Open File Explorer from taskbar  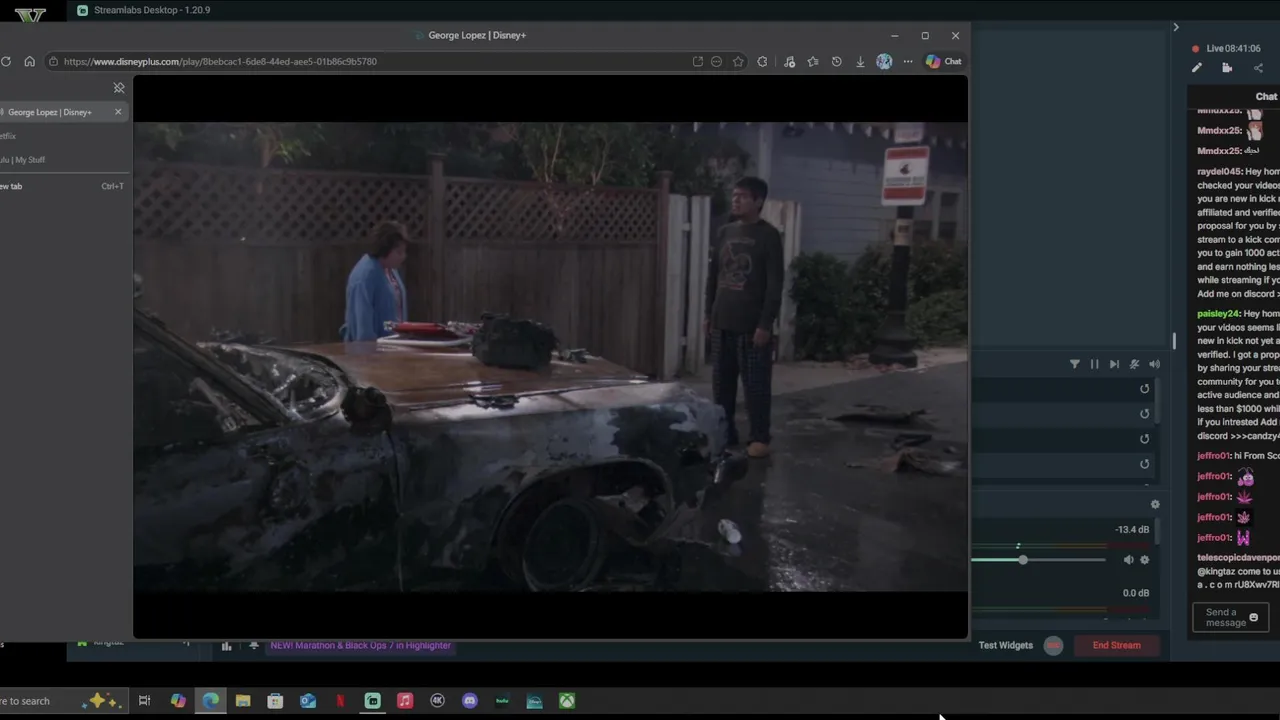(x=243, y=701)
